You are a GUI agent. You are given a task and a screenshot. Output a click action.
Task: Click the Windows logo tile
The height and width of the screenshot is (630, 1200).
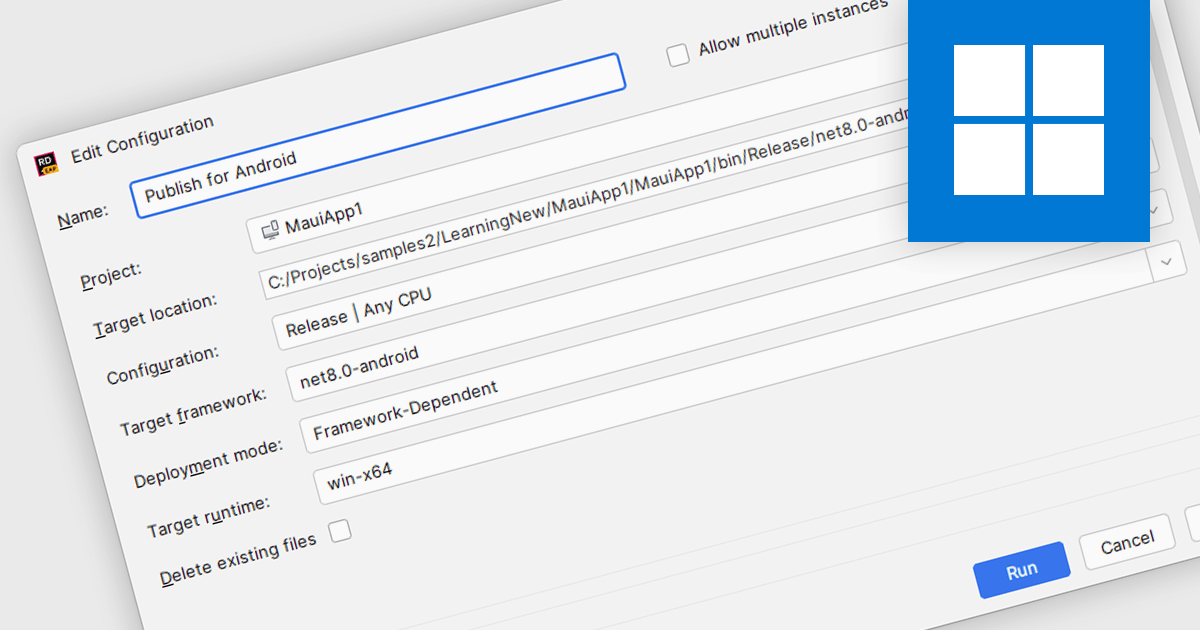tap(1029, 120)
